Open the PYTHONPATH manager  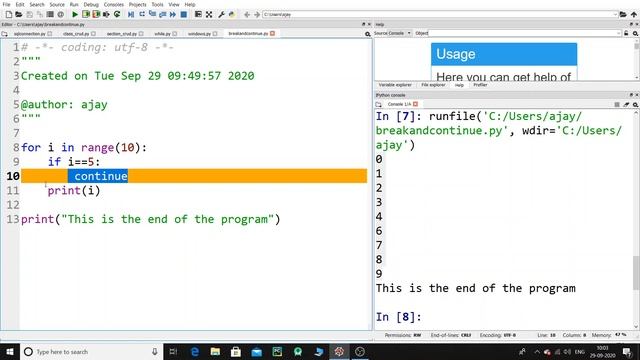232,14
